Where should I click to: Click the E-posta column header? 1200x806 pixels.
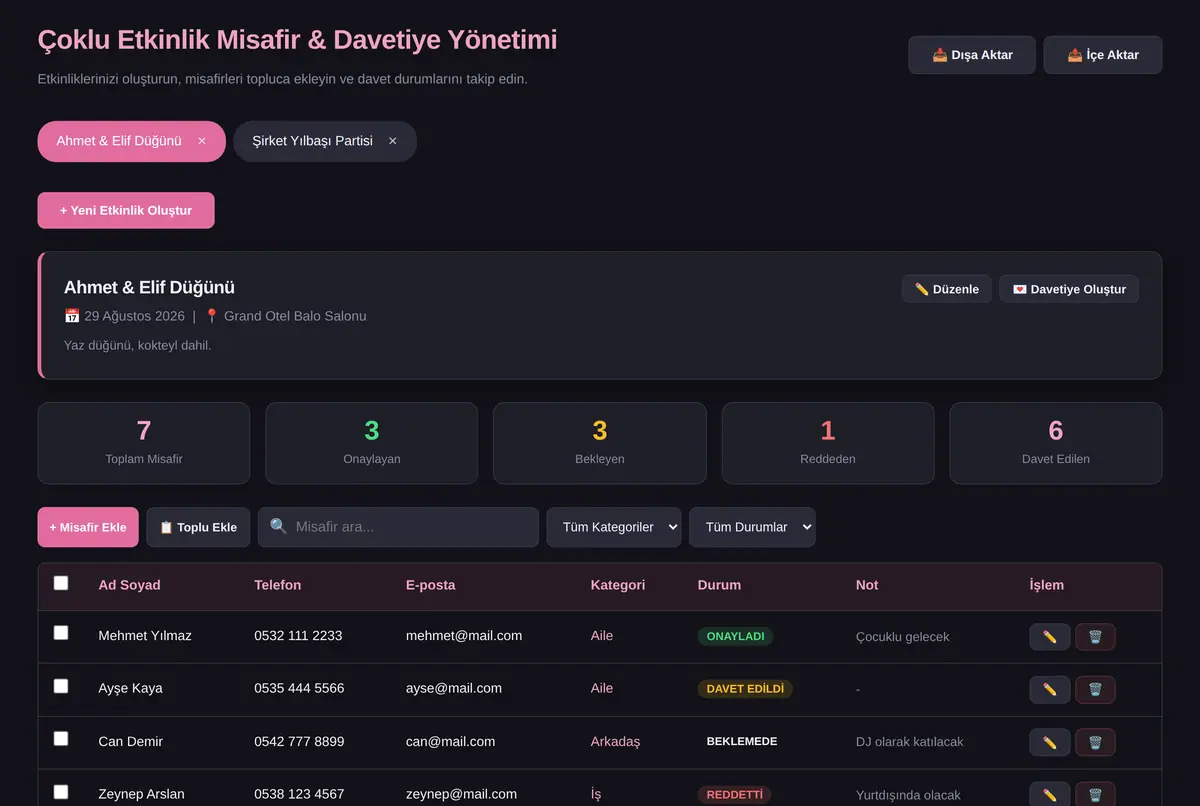(x=430, y=585)
